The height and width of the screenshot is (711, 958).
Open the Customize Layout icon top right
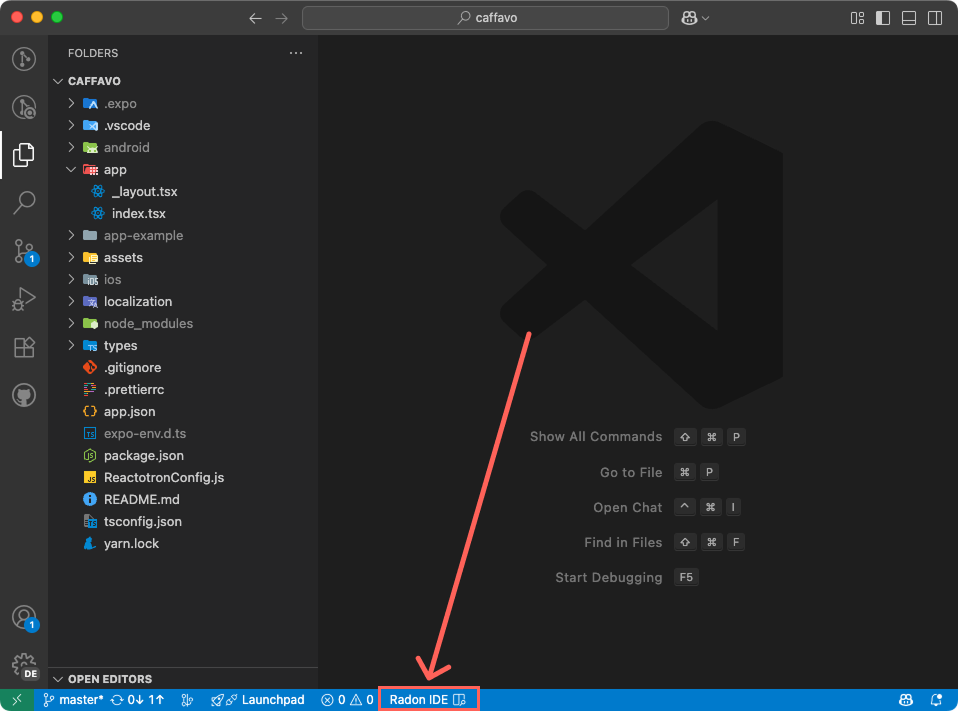click(x=856, y=17)
